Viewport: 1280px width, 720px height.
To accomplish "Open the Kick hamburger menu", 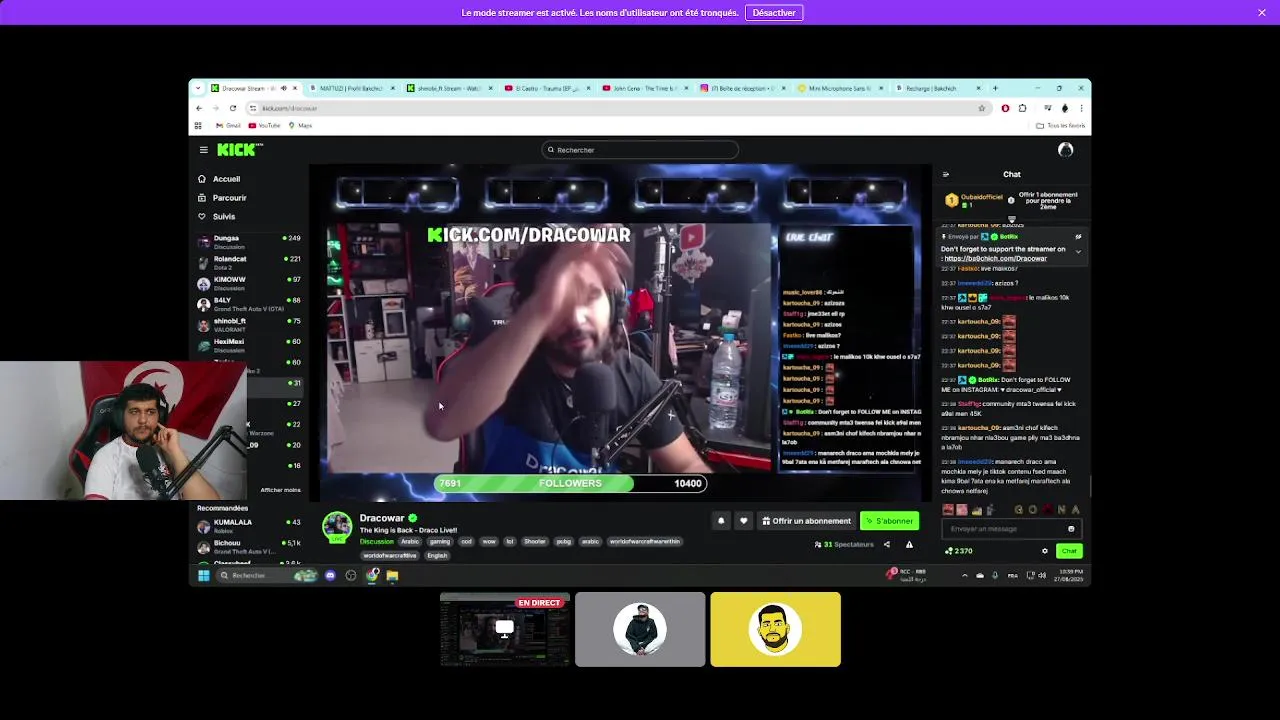I will point(203,150).
